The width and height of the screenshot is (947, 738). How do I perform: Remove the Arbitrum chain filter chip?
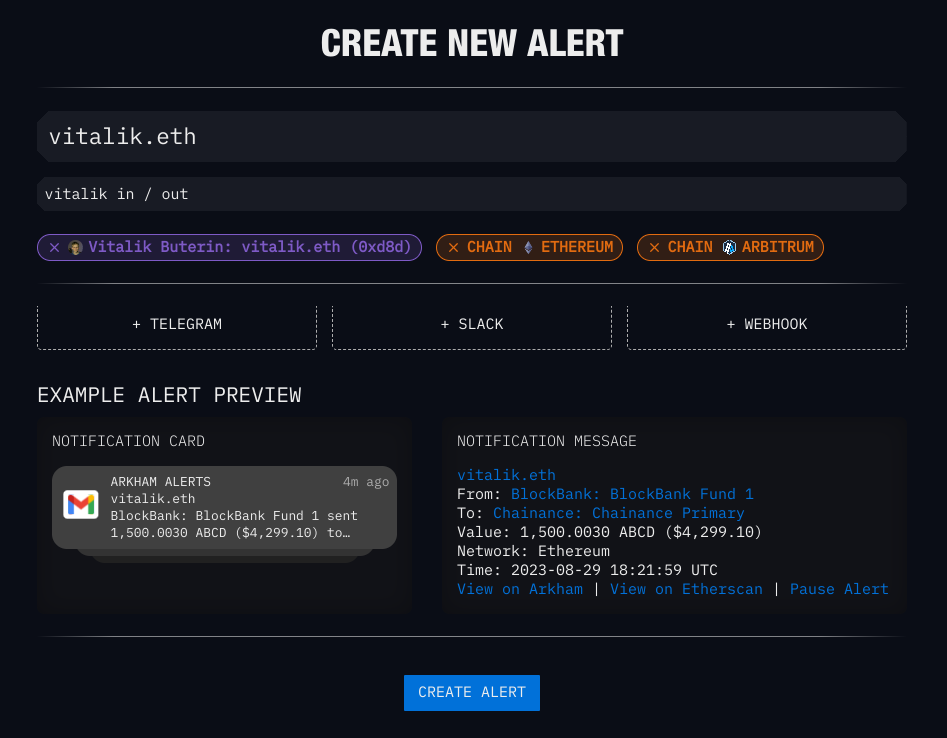[654, 248]
